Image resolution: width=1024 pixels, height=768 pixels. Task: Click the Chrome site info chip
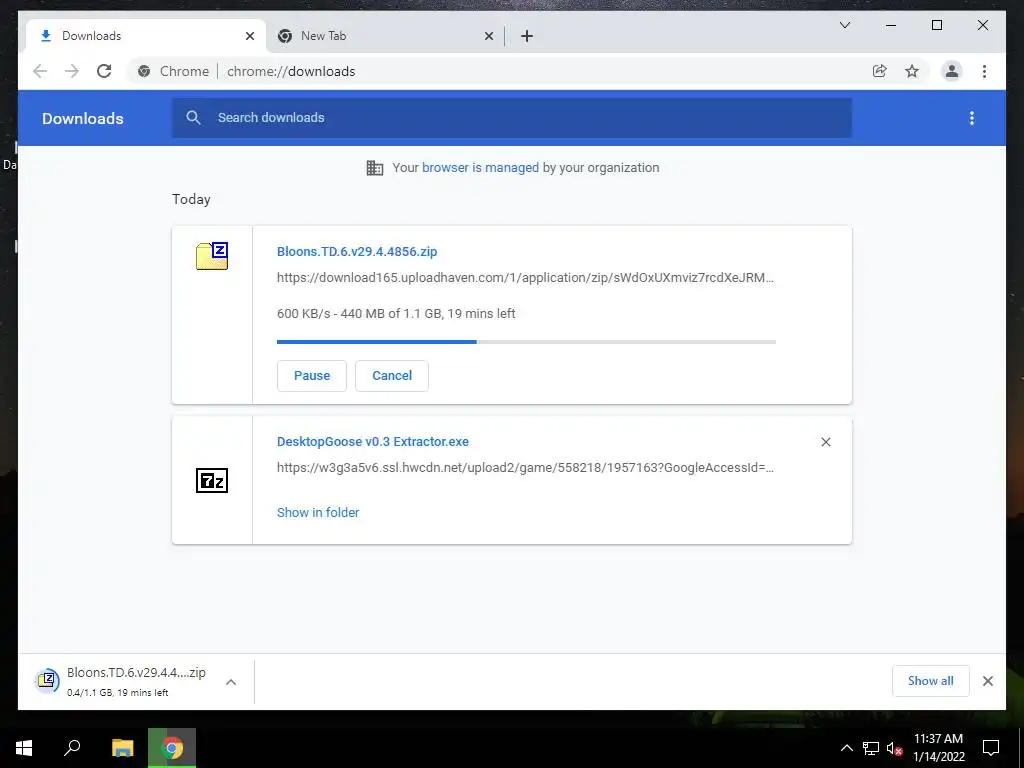pos(174,71)
